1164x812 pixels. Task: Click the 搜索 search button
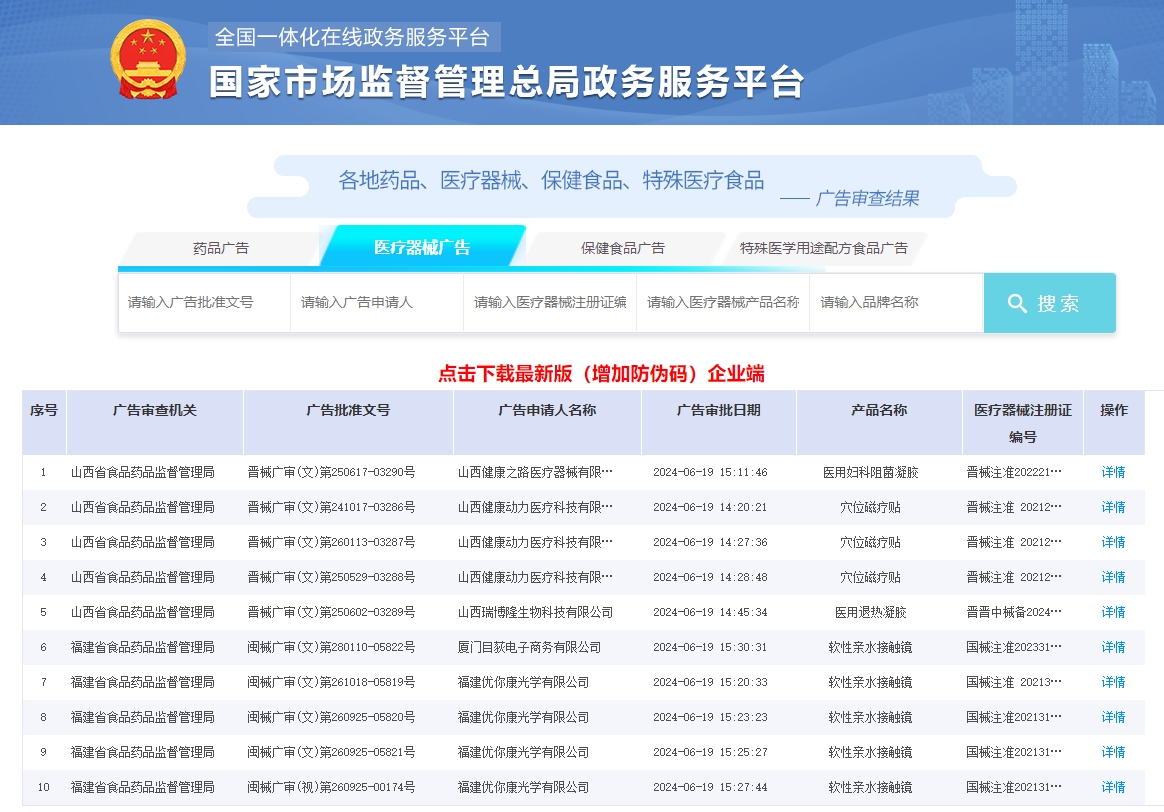tap(1049, 303)
